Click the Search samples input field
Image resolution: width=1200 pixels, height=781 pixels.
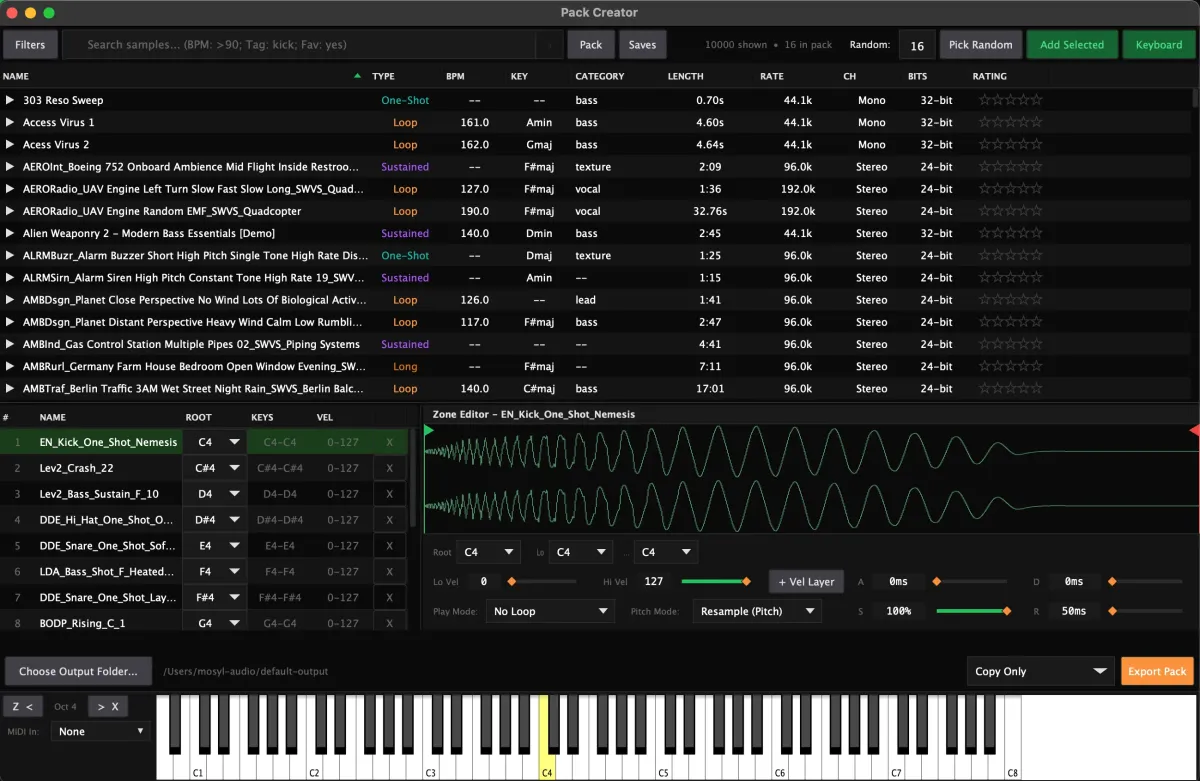(300, 45)
